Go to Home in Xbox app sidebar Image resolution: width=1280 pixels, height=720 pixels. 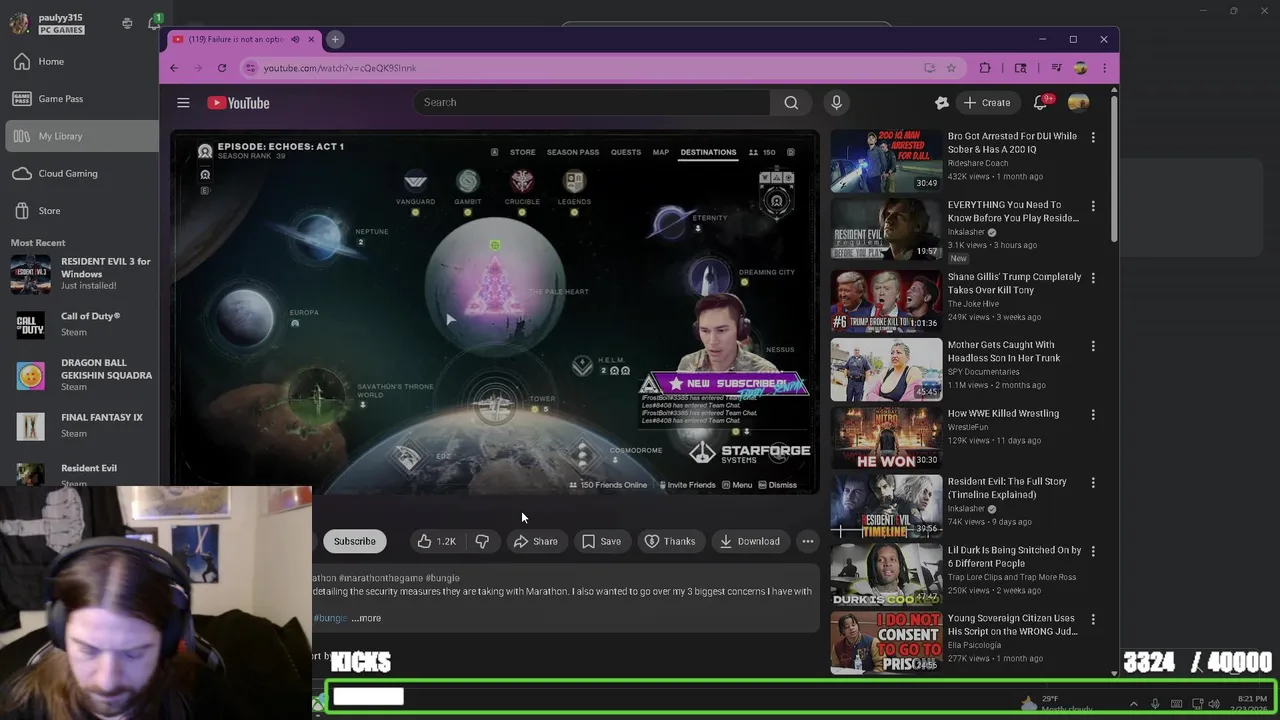(80, 61)
